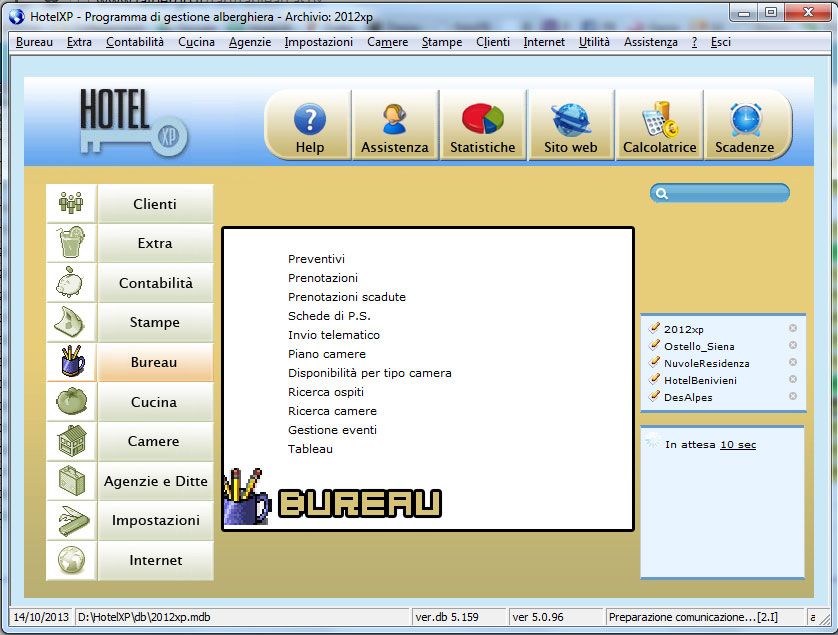Click the 10 sec waiting link

coord(738,445)
